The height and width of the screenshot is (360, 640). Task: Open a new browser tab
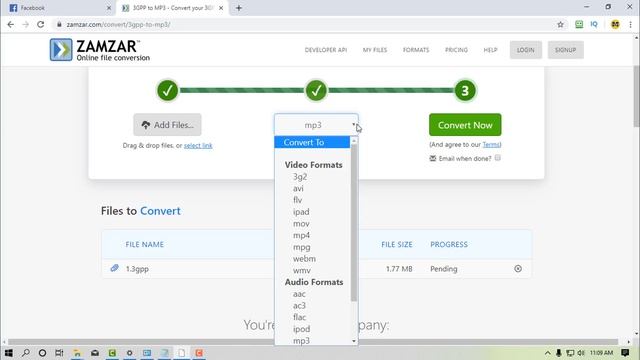point(239,8)
